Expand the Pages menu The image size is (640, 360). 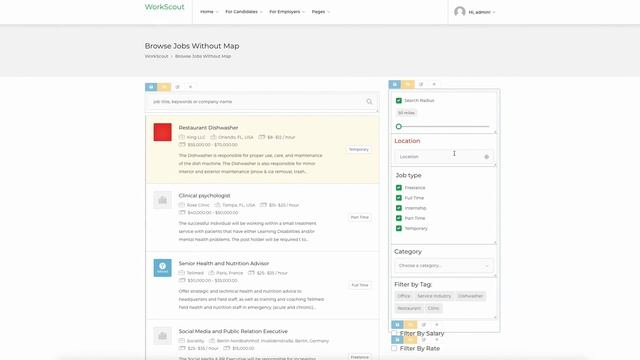click(x=320, y=12)
